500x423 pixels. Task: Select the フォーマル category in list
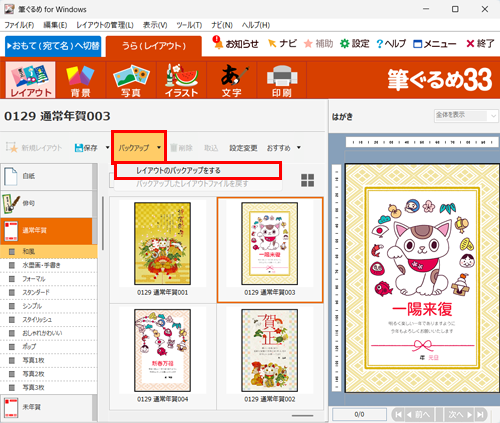[x=34, y=279]
